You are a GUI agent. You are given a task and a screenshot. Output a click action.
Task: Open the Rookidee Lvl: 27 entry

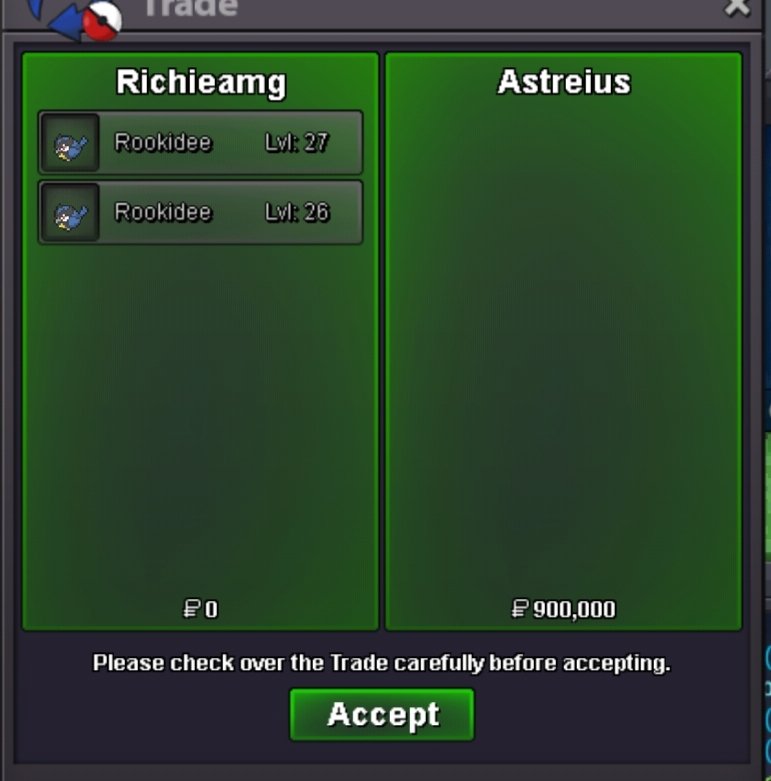click(201, 143)
